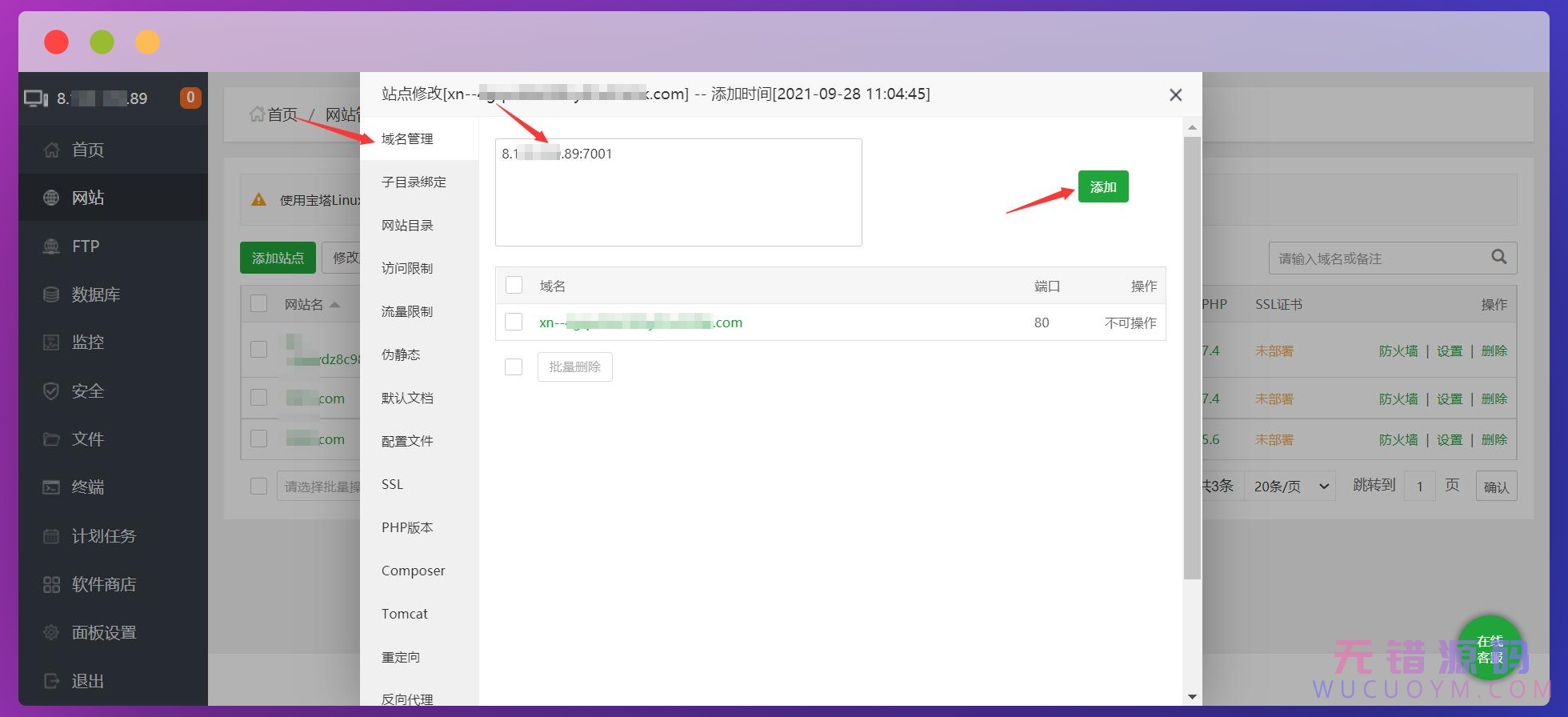Screen dimensions: 1568x717
Task: Click the FTP icon in the sidebar
Action: tap(51, 246)
